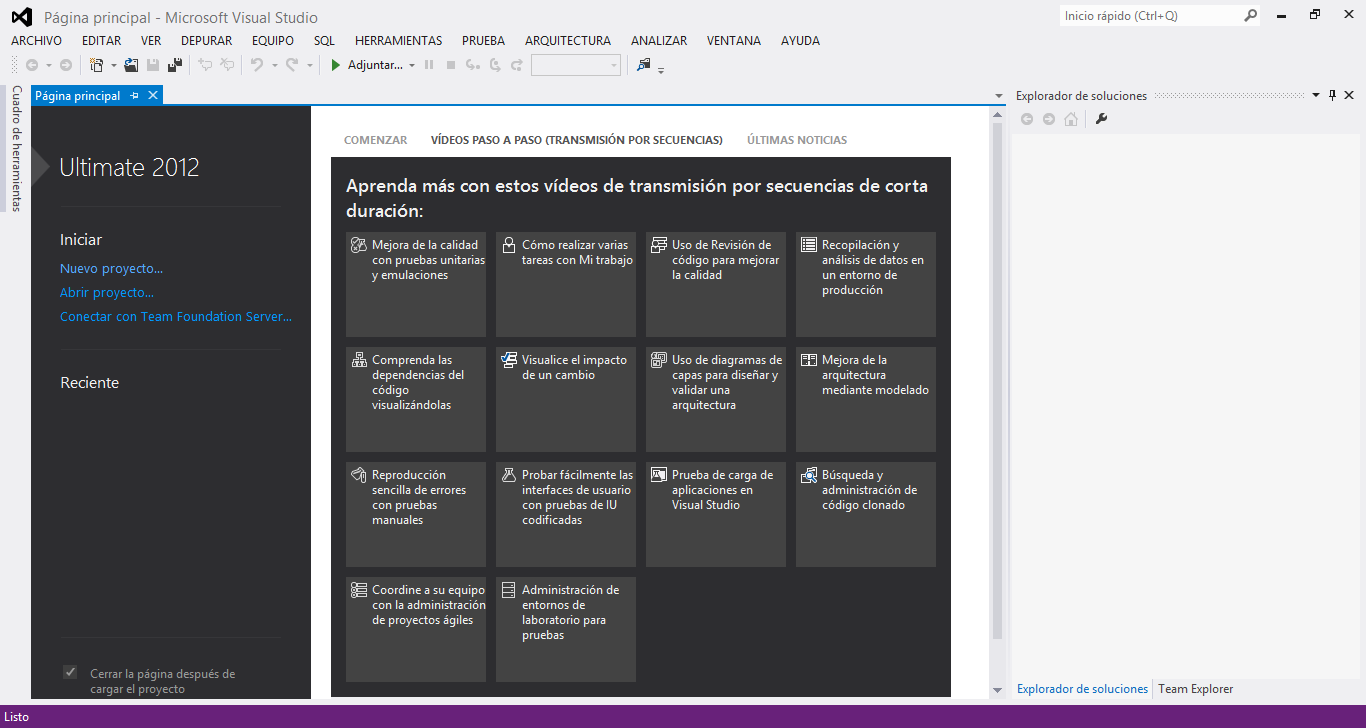Click the start page scrollbar down arrow

click(x=997, y=691)
